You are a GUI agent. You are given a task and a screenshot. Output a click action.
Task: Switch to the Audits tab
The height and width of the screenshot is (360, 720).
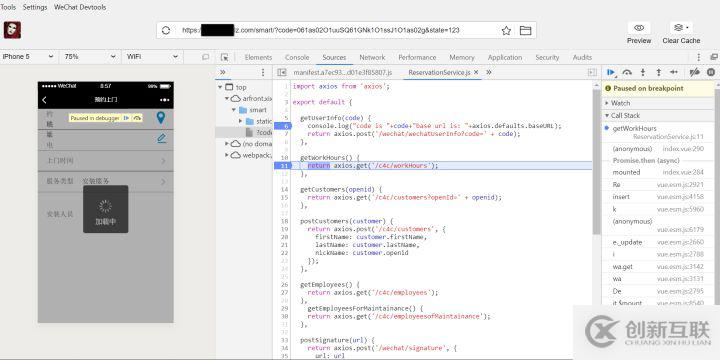pyautogui.click(x=582, y=57)
